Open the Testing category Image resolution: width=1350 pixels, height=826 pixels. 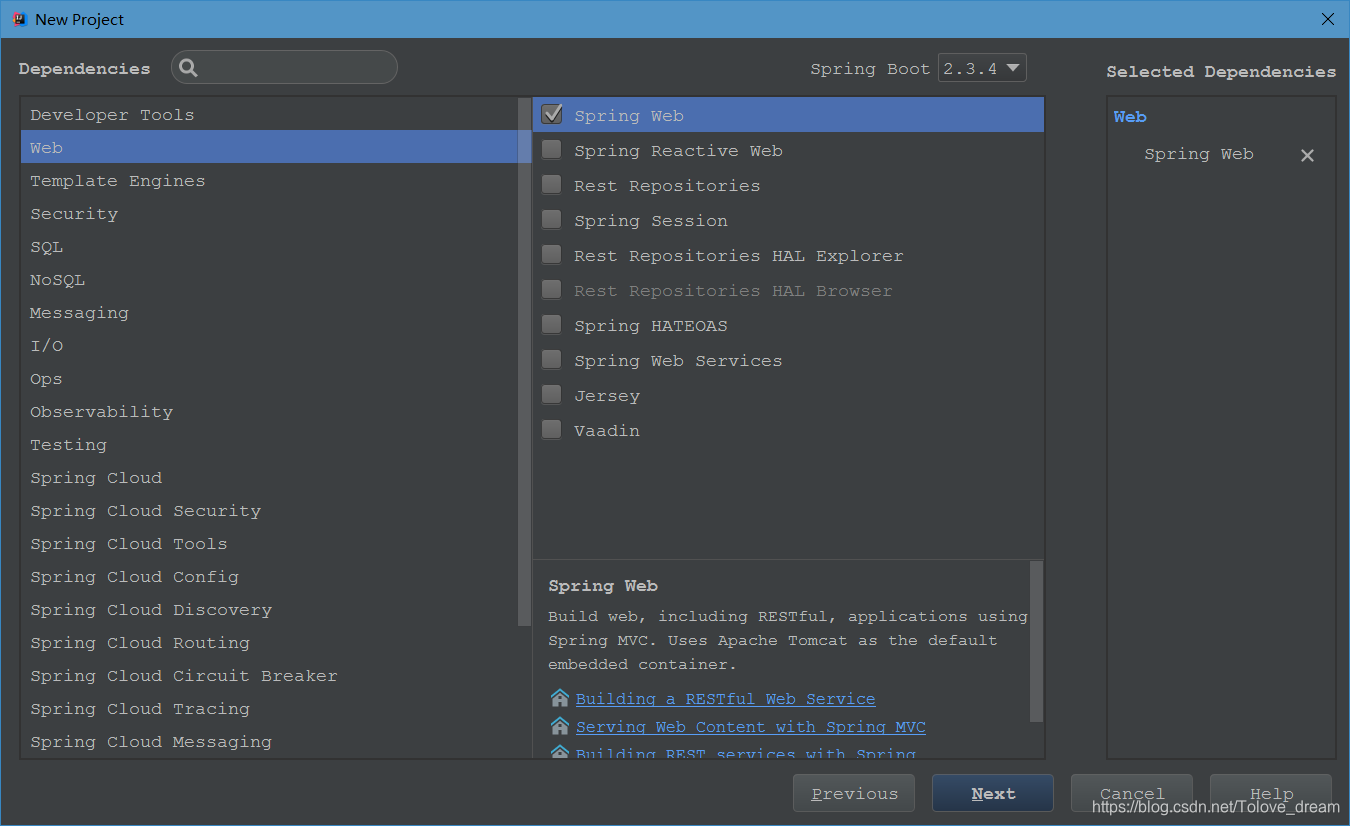point(270,444)
